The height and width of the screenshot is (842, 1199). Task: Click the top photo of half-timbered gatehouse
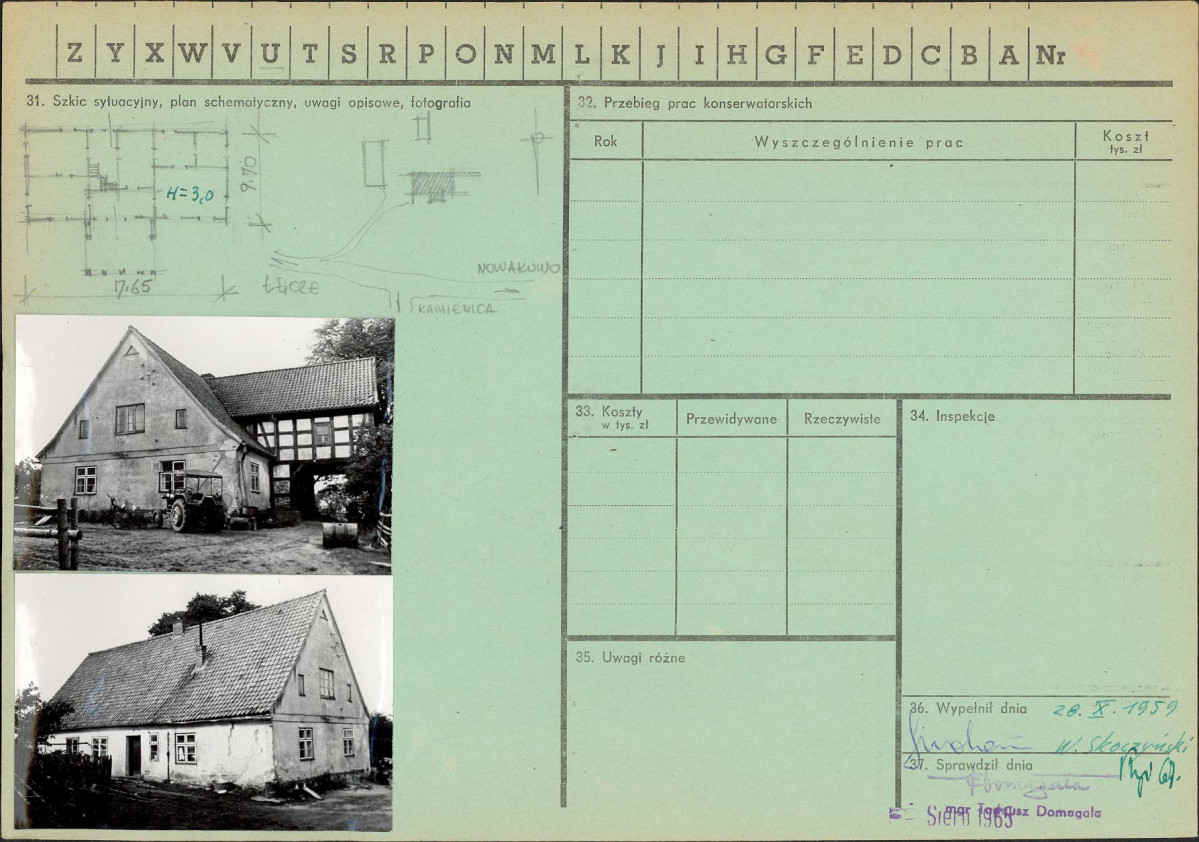203,446
